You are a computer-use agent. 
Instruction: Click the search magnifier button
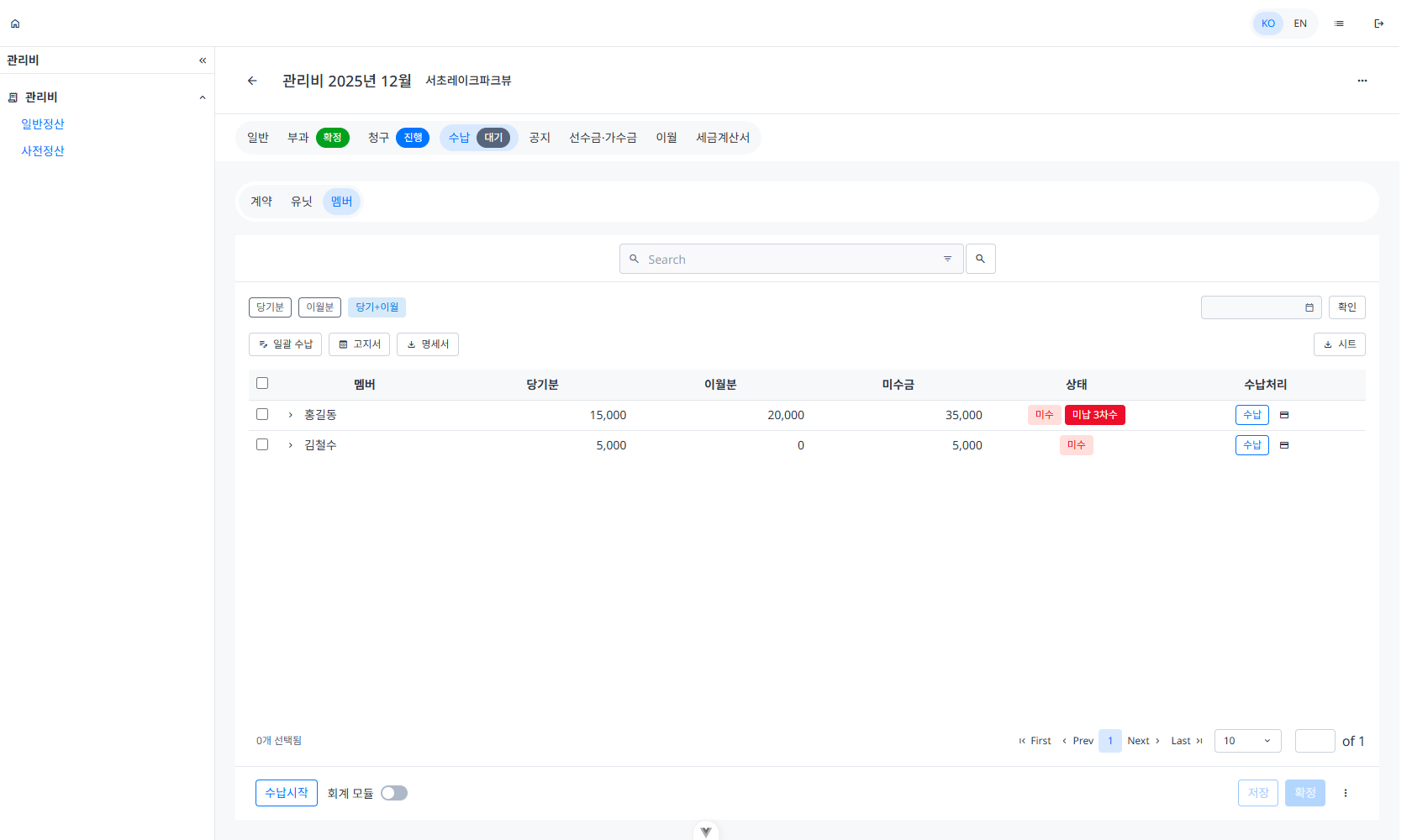click(981, 259)
